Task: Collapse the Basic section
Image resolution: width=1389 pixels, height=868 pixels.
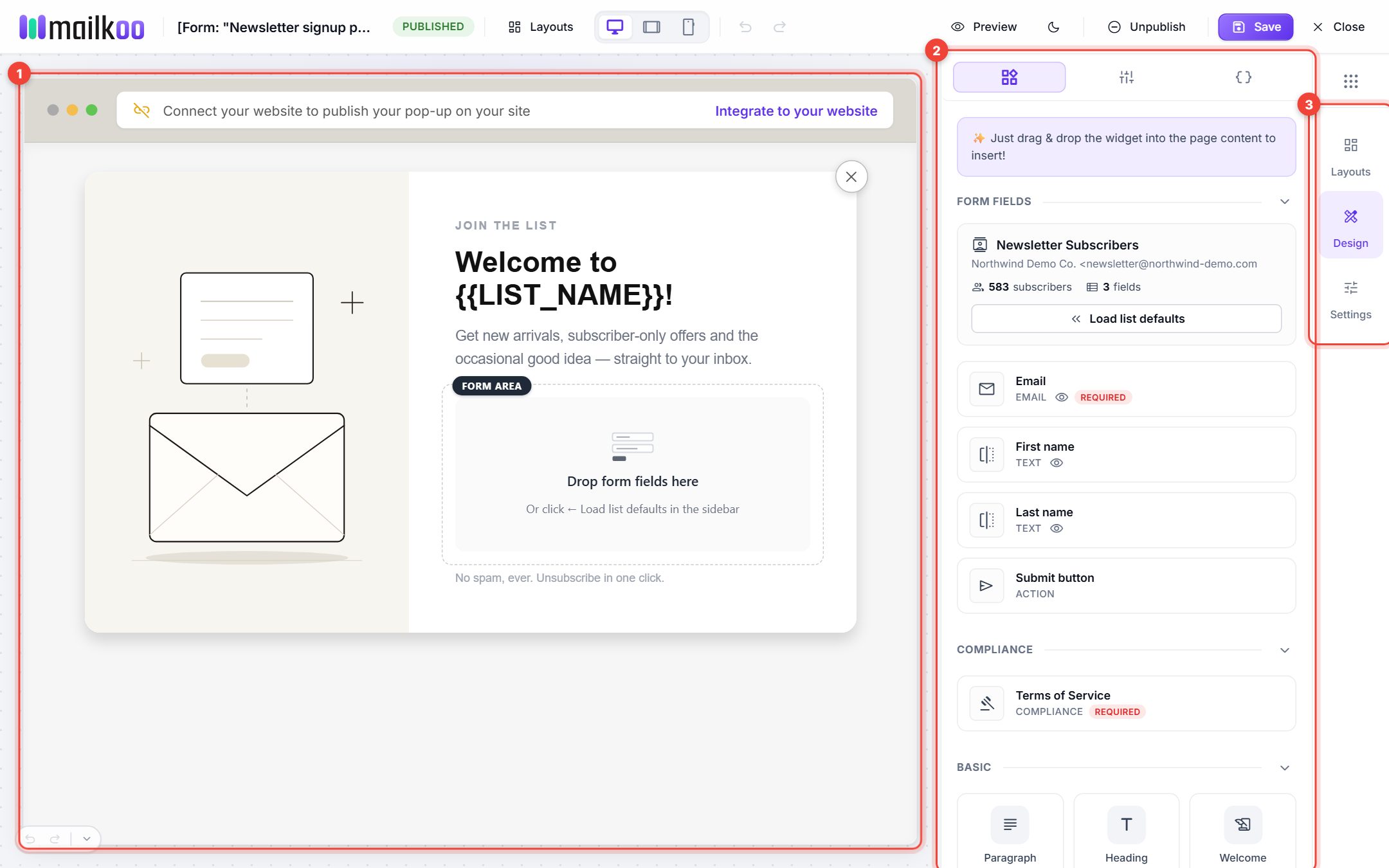Action: click(1284, 768)
